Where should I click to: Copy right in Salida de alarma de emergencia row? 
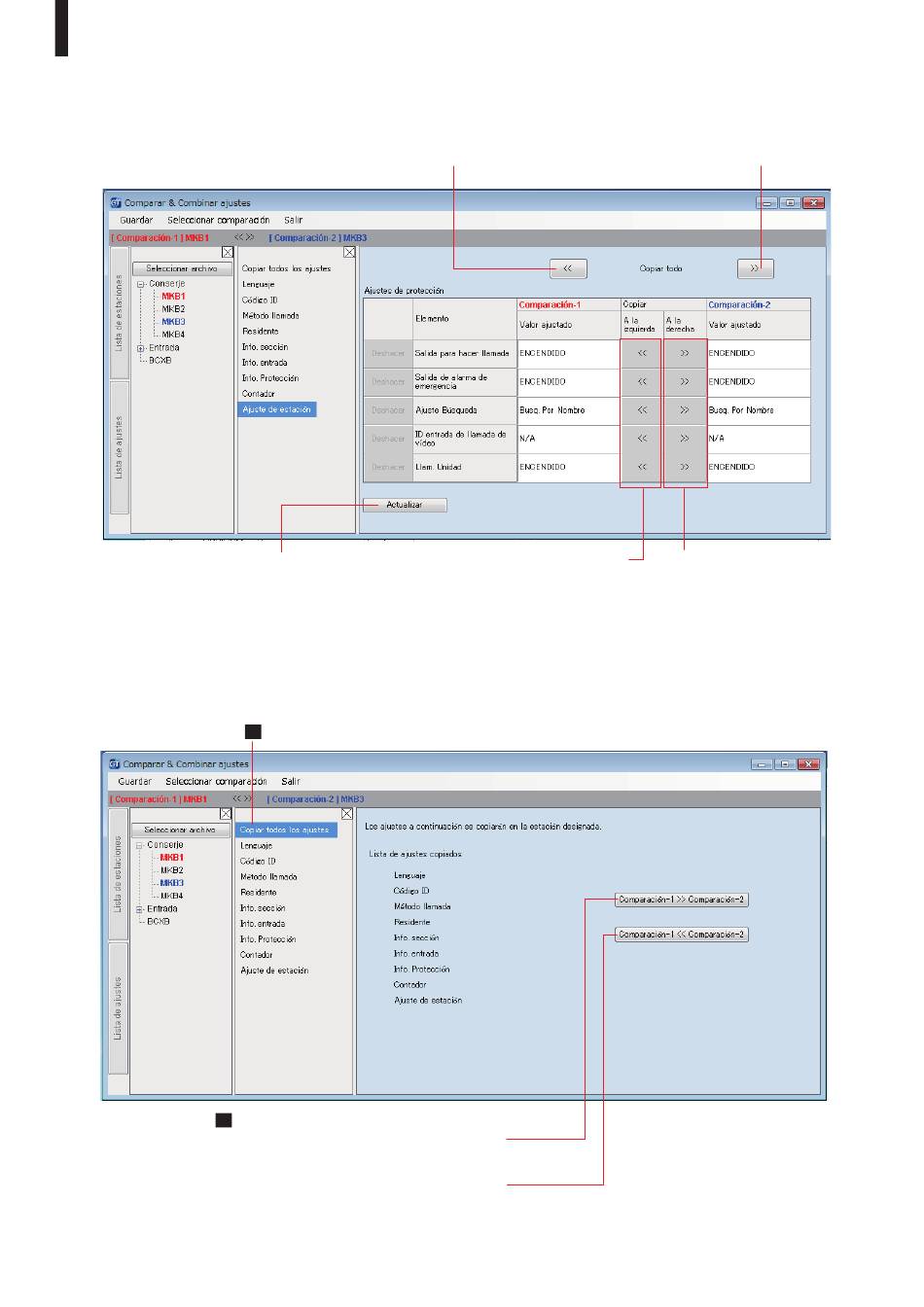685,382
